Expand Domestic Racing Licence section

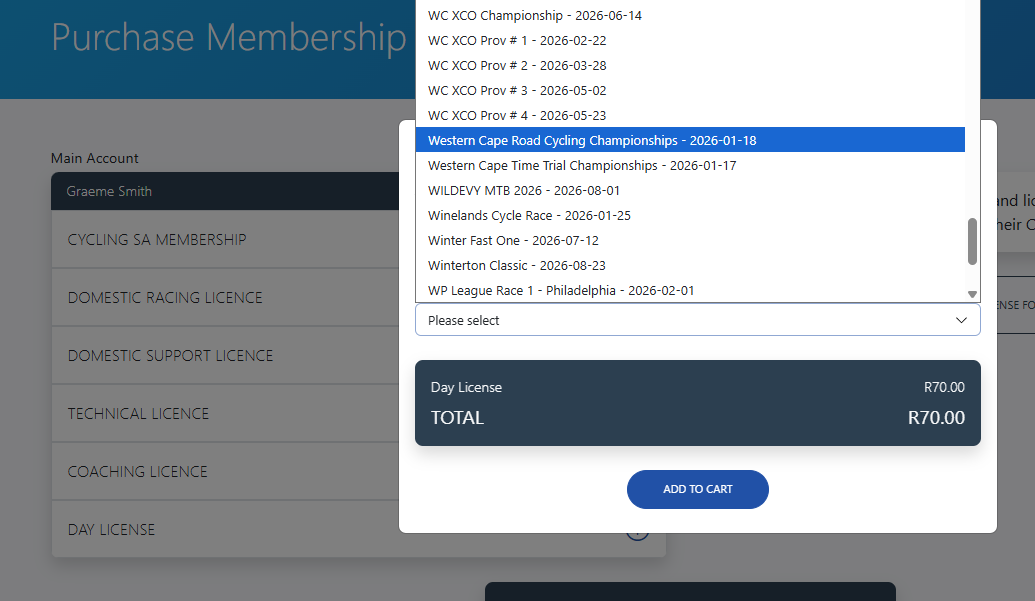(165, 298)
